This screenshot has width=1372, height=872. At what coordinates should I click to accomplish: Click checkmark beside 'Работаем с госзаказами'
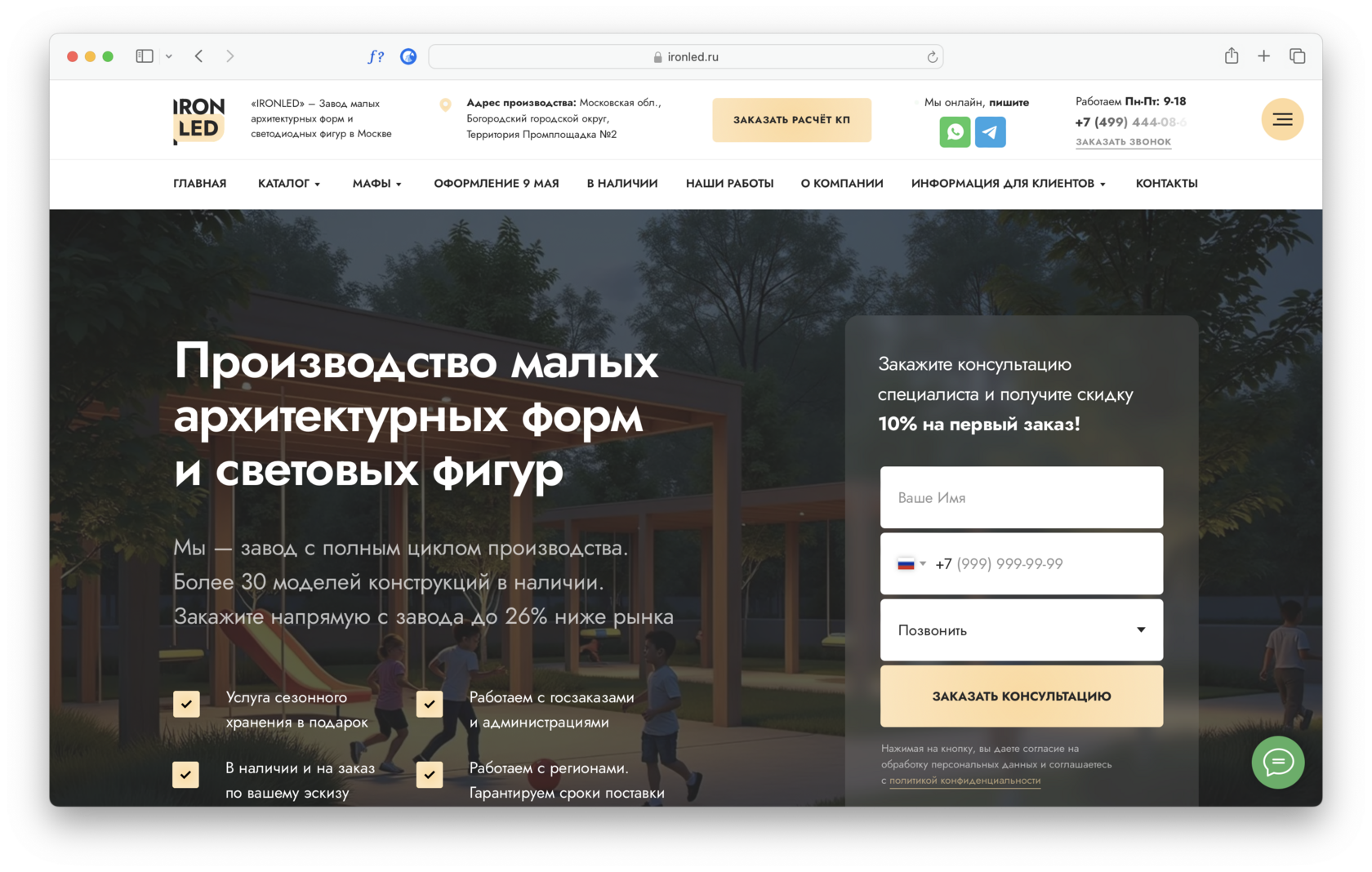pyautogui.click(x=430, y=704)
